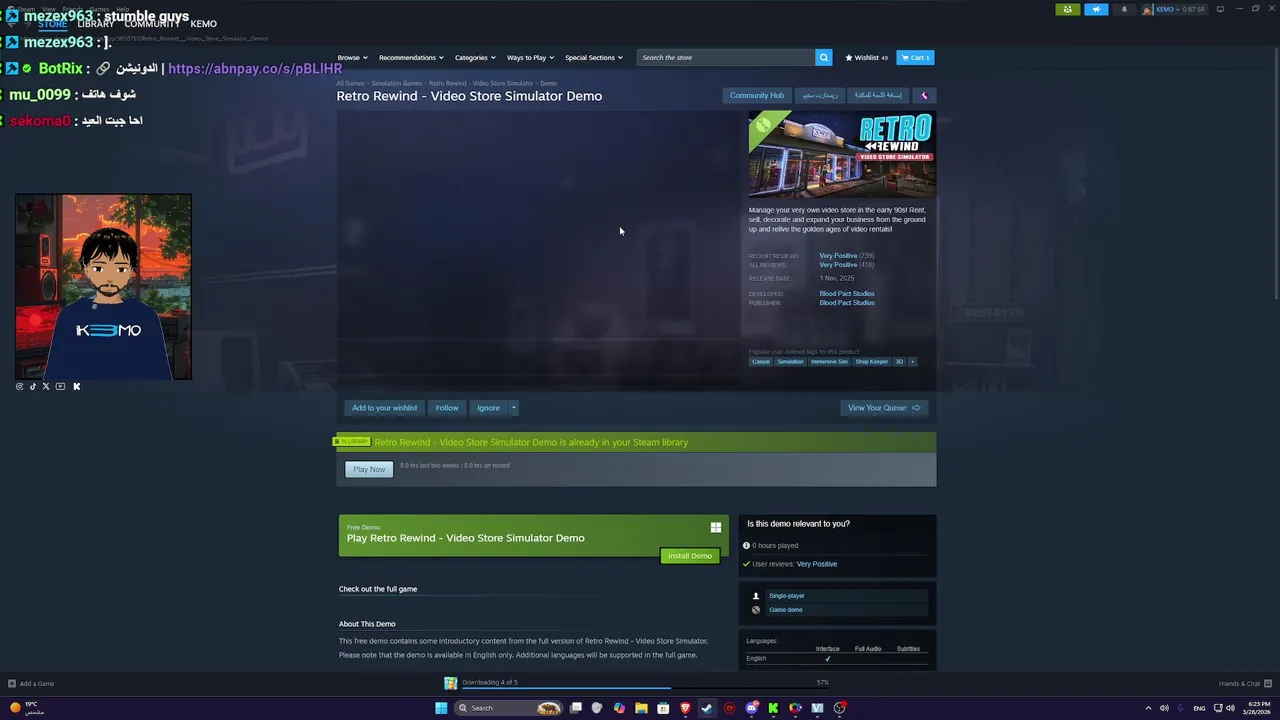Click the Windows platform icon on demo banner
Image resolution: width=1280 pixels, height=720 pixels.
716,527
